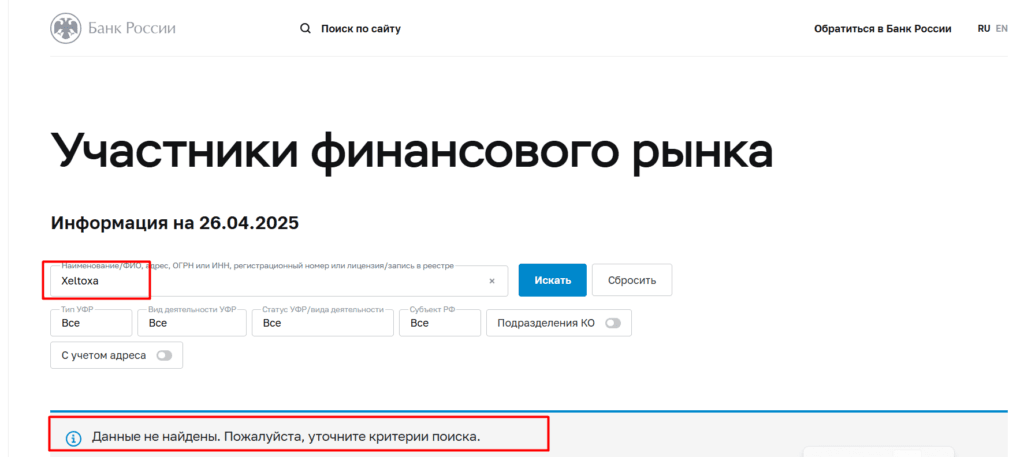
Task: Click the magnifying glass search icon
Action: point(306,29)
